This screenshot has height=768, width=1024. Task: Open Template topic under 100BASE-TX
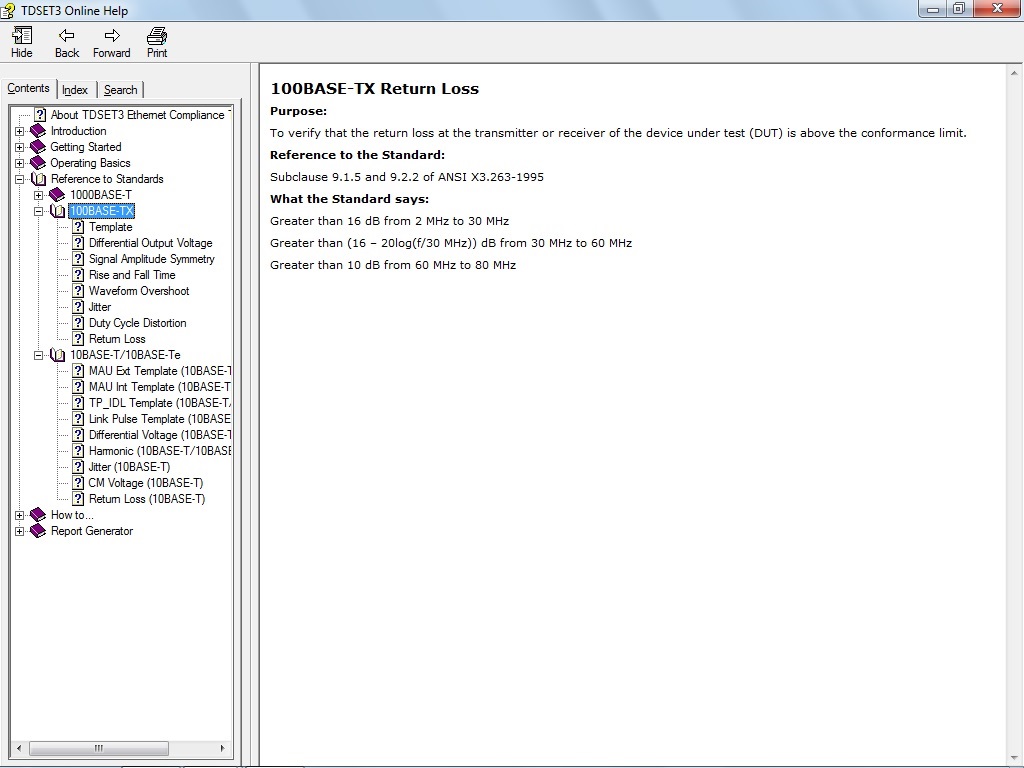point(110,227)
